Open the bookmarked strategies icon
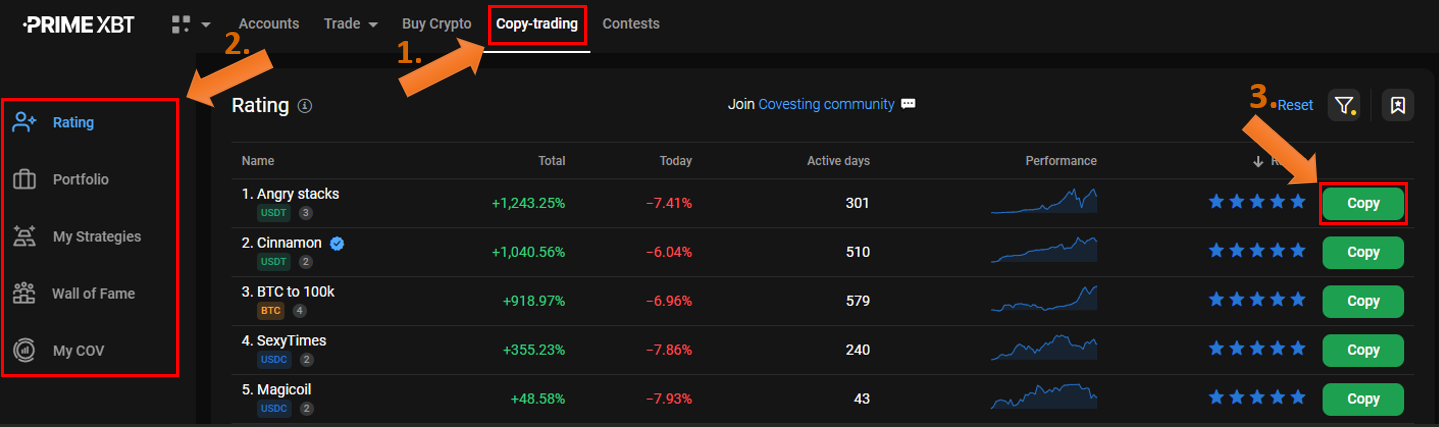This screenshot has width=1439, height=427. point(1398,105)
